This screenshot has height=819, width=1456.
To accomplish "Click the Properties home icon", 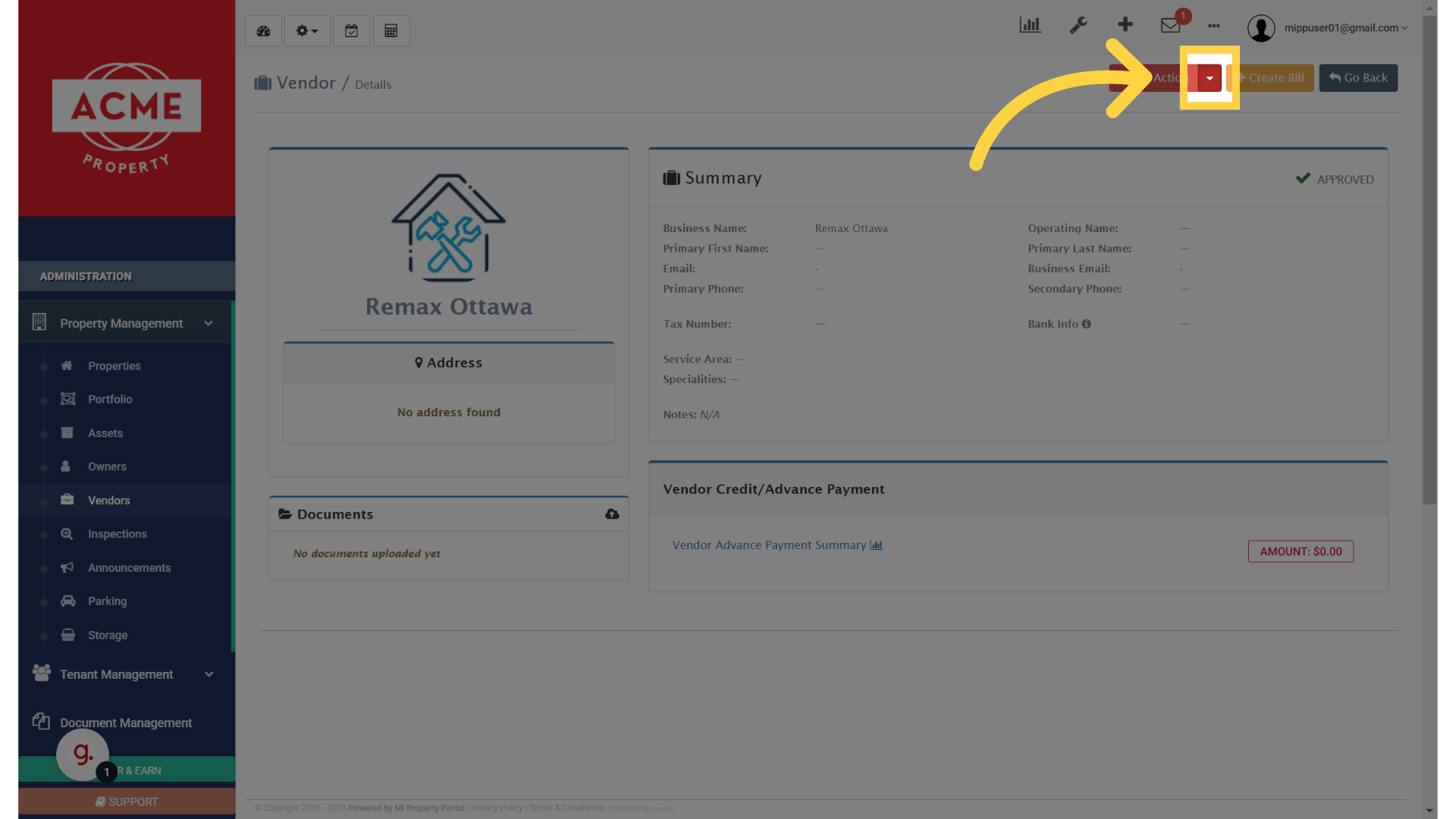I will point(67,366).
